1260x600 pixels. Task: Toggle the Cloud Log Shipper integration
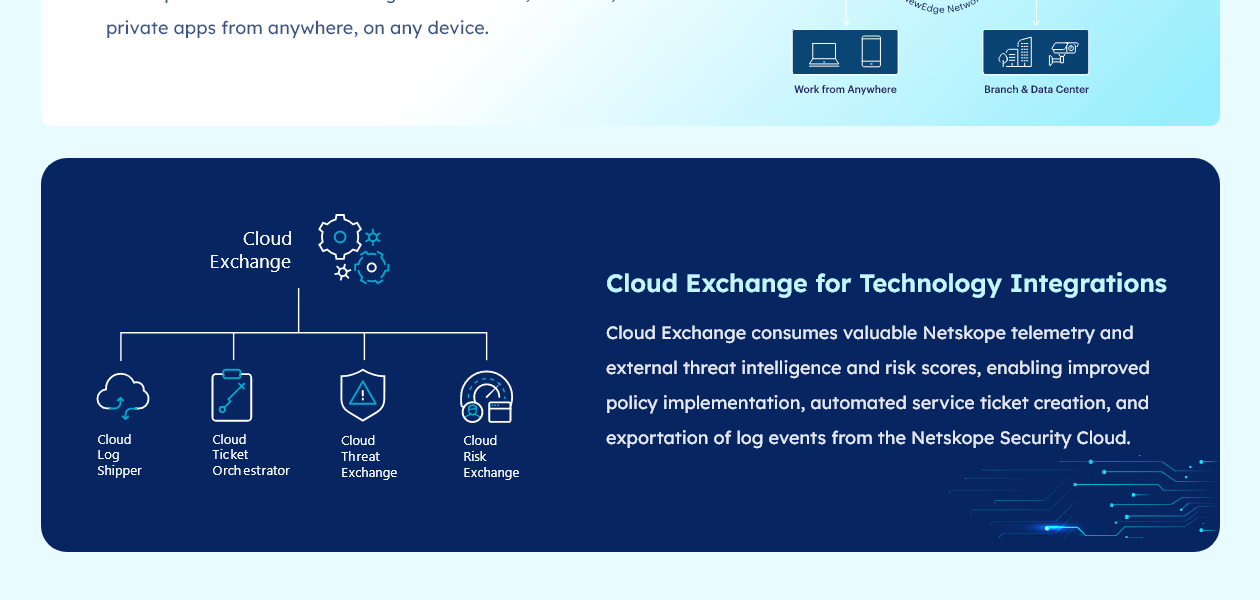(x=122, y=420)
